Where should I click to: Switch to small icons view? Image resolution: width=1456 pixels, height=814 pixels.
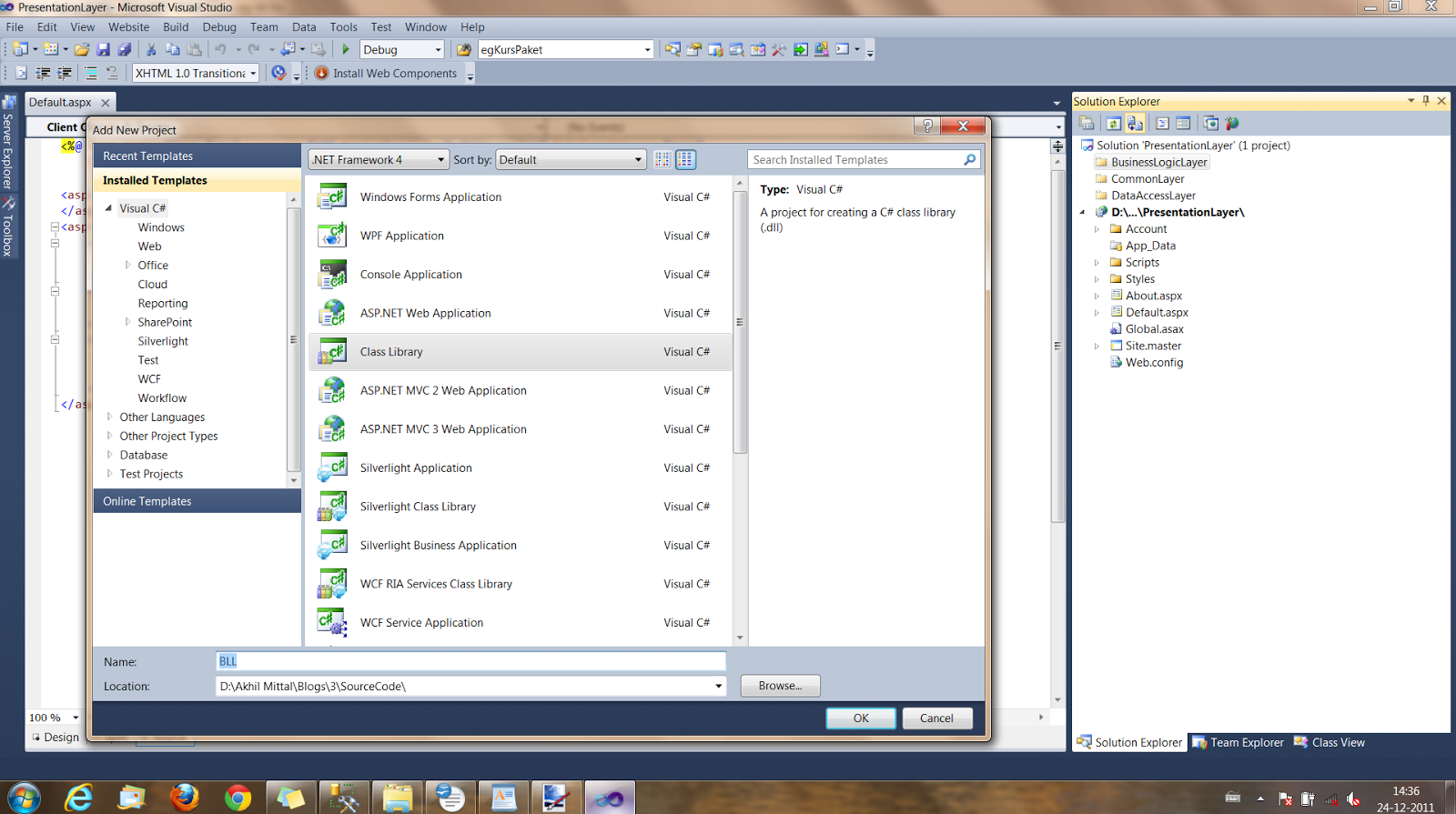[662, 160]
